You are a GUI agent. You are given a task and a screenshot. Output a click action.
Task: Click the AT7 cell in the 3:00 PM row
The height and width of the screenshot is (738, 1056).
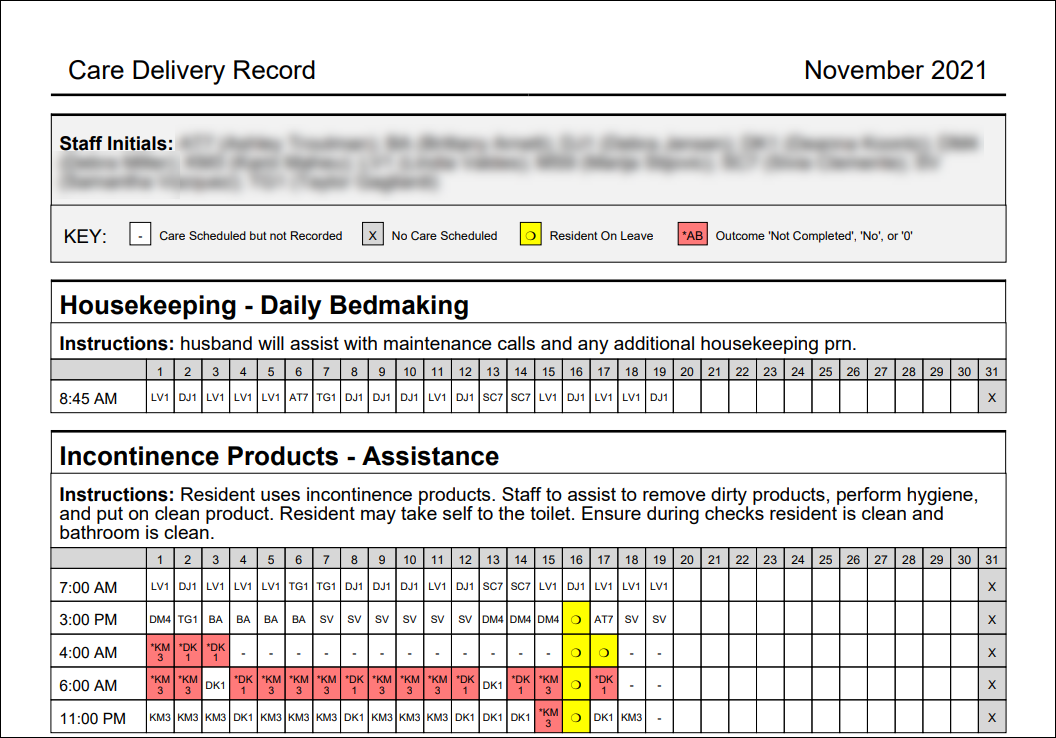[604, 619]
